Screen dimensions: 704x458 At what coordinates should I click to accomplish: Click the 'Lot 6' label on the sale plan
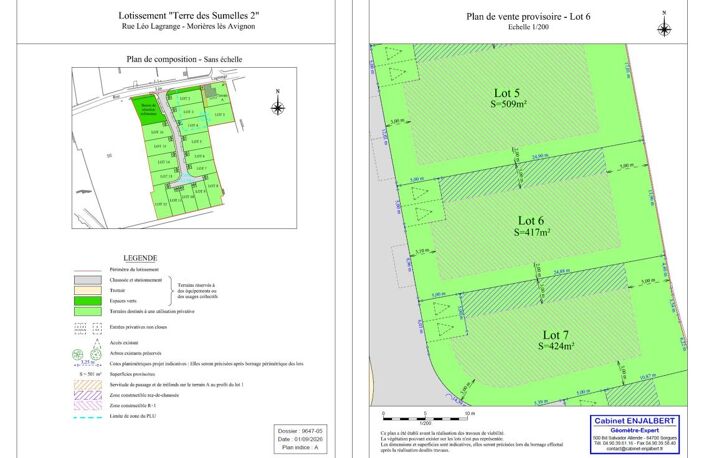click(531, 220)
